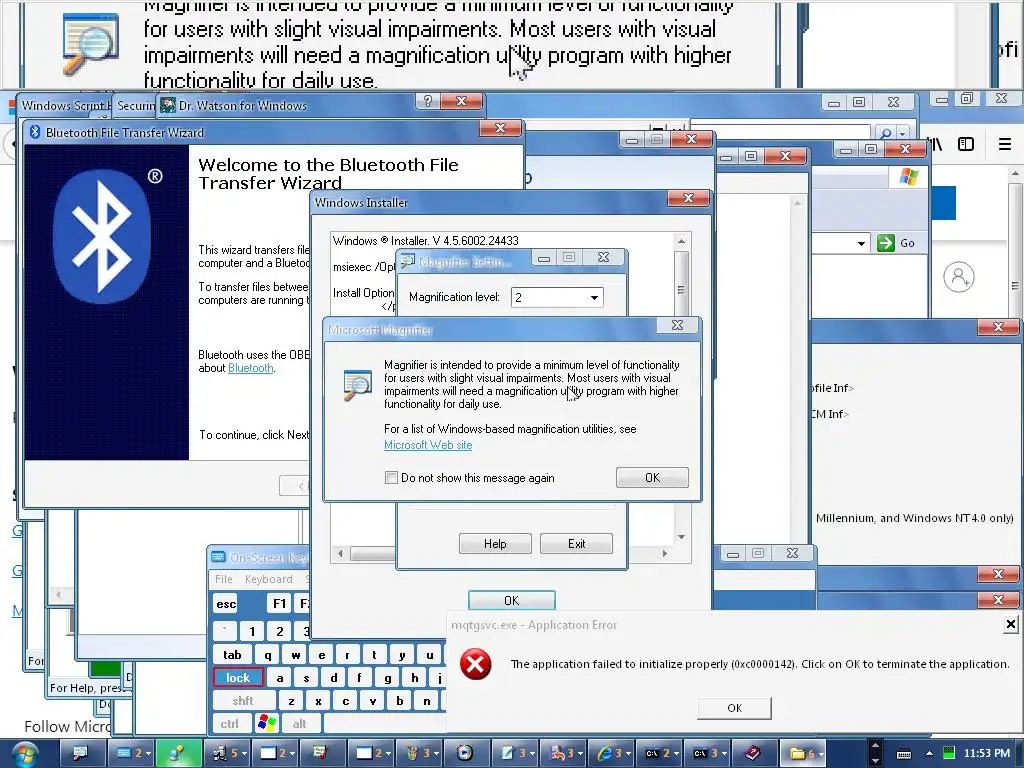Click the Bluetooth icon in wizard title bar
Image resolution: width=1024 pixels, height=768 pixels.
pos(35,132)
